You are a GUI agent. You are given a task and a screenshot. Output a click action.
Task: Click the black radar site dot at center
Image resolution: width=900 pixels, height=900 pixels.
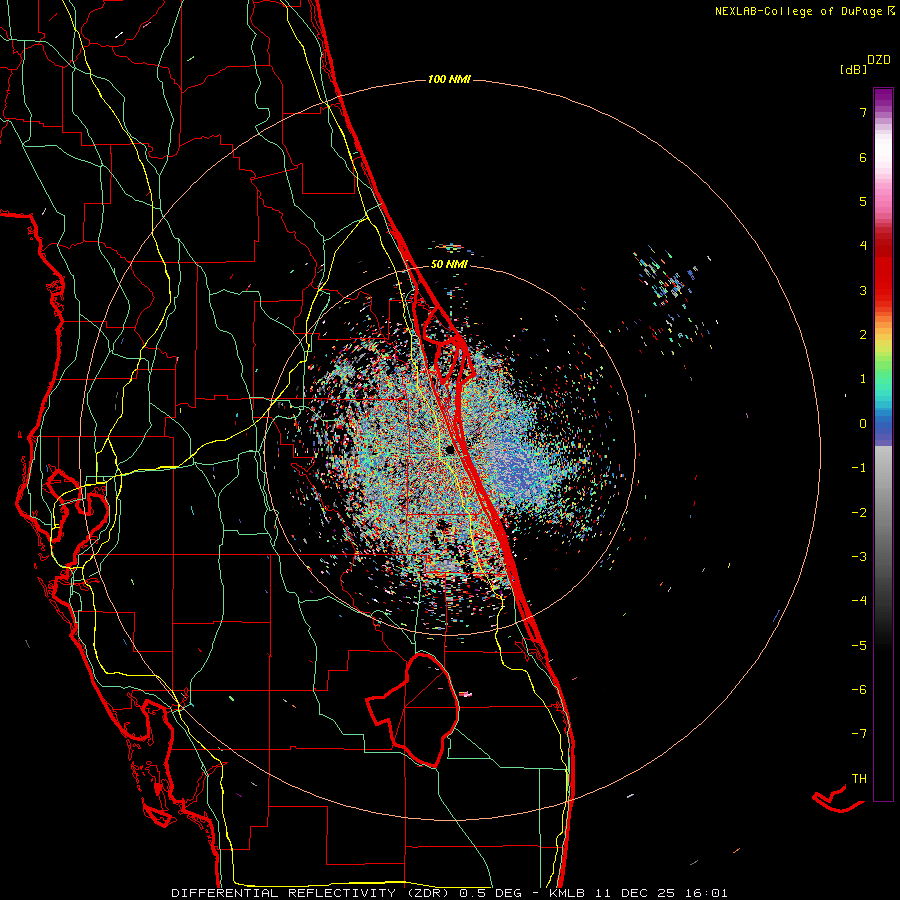[x=450, y=450]
